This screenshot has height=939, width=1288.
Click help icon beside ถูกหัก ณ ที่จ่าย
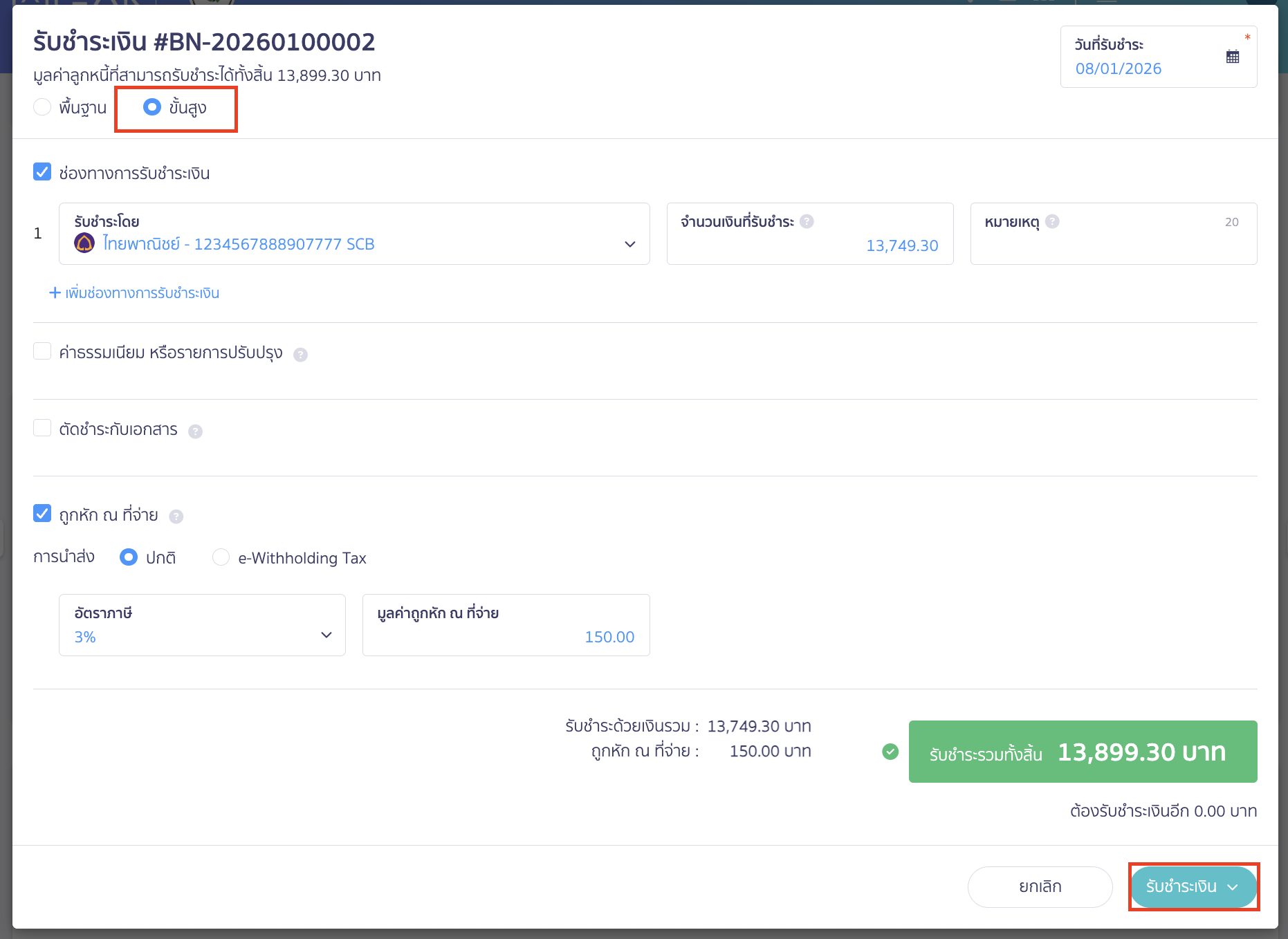tap(177, 516)
